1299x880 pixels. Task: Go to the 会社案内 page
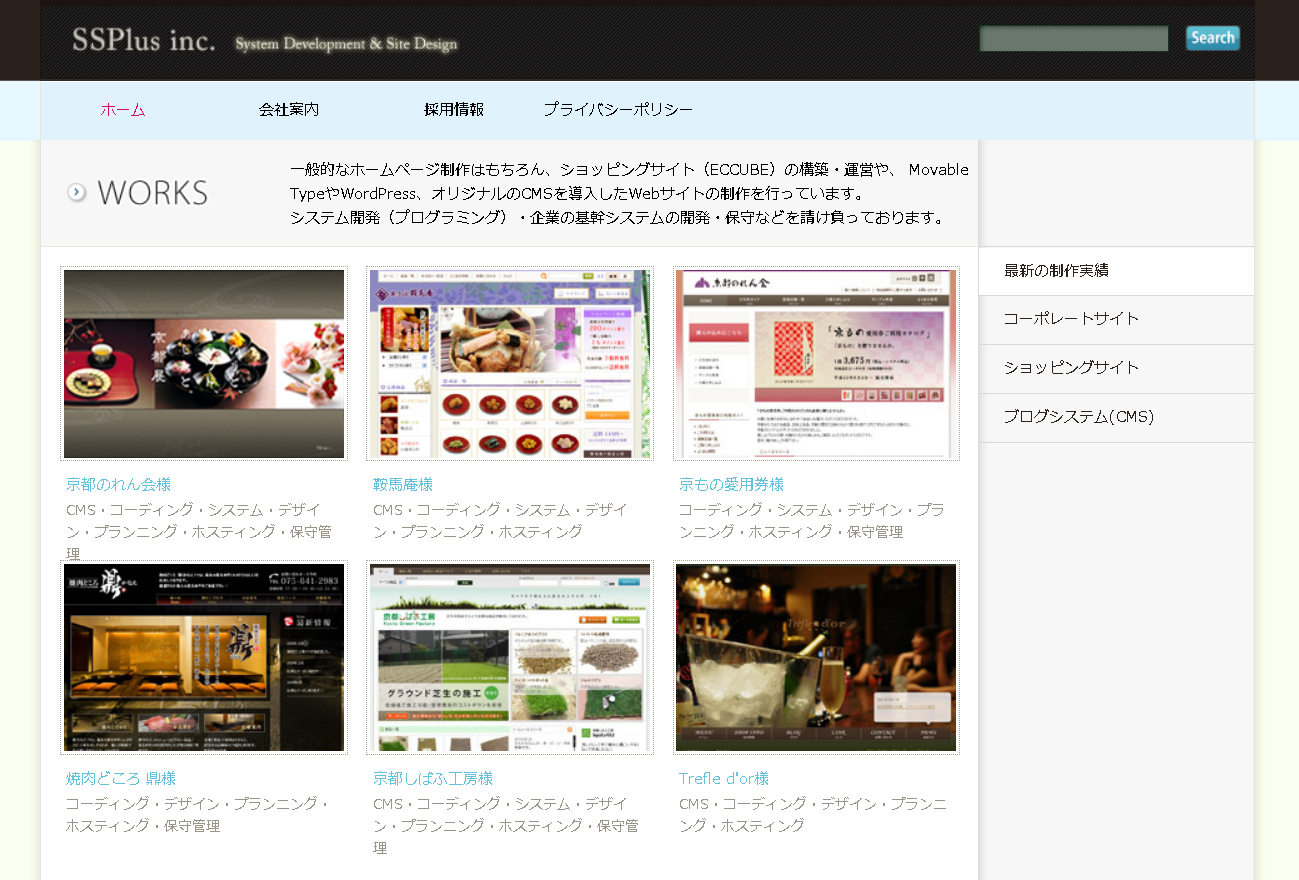[x=288, y=110]
